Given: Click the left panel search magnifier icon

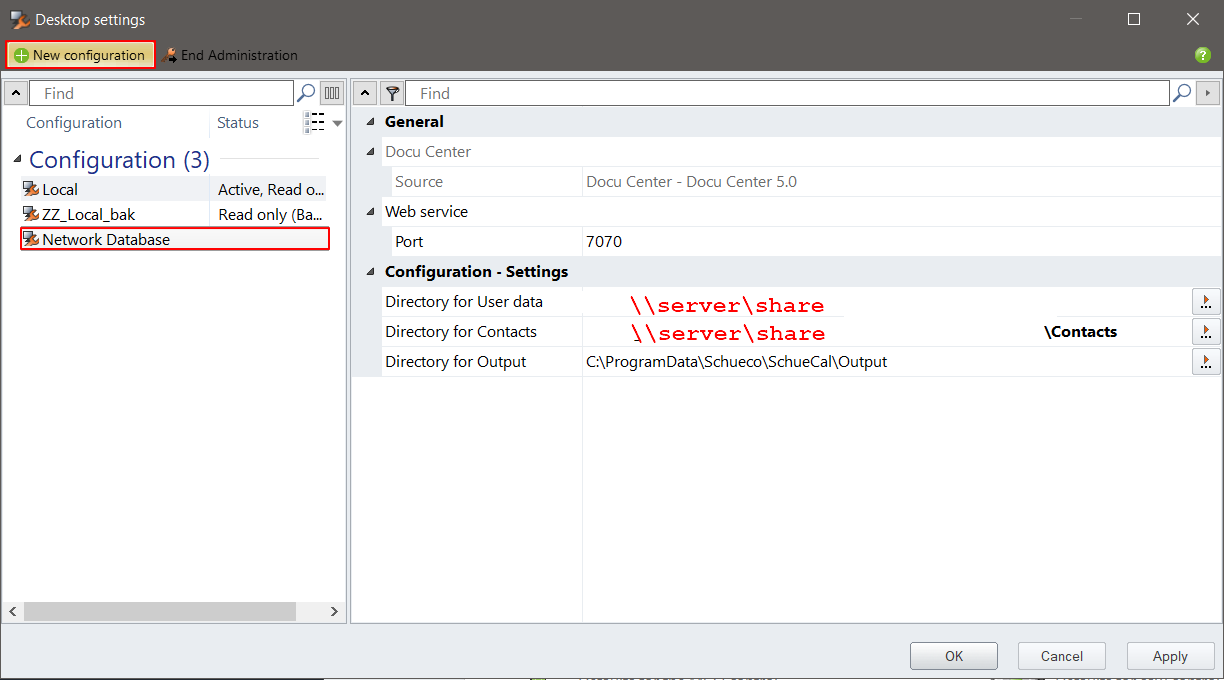Looking at the screenshot, I should [307, 93].
